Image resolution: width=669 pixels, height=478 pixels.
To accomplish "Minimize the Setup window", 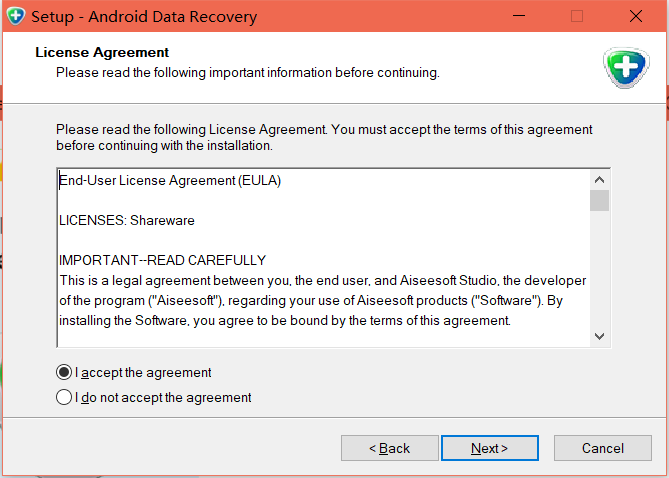I will click(x=519, y=16).
